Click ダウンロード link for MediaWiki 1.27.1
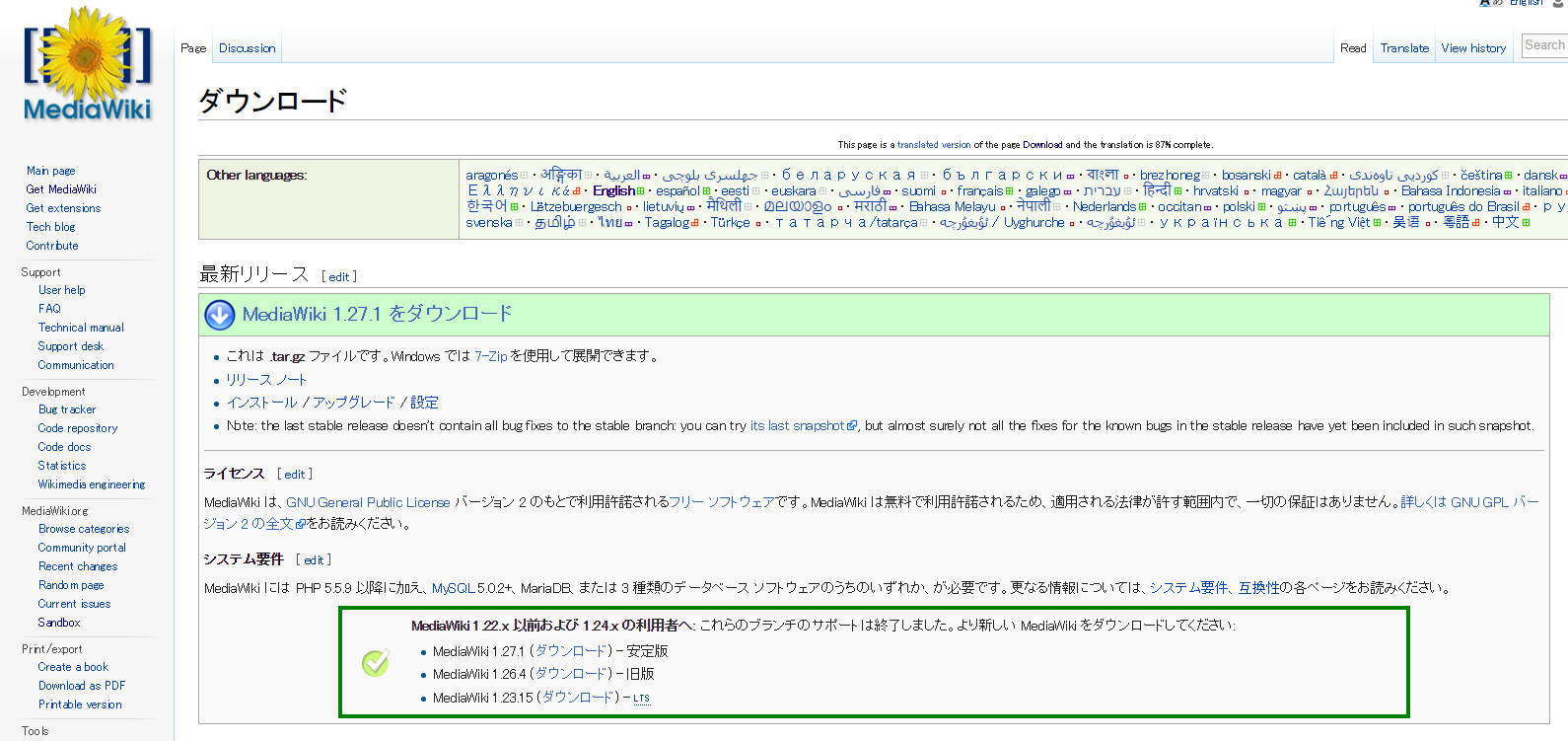Screen dimensions: 1568x741 [571, 651]
